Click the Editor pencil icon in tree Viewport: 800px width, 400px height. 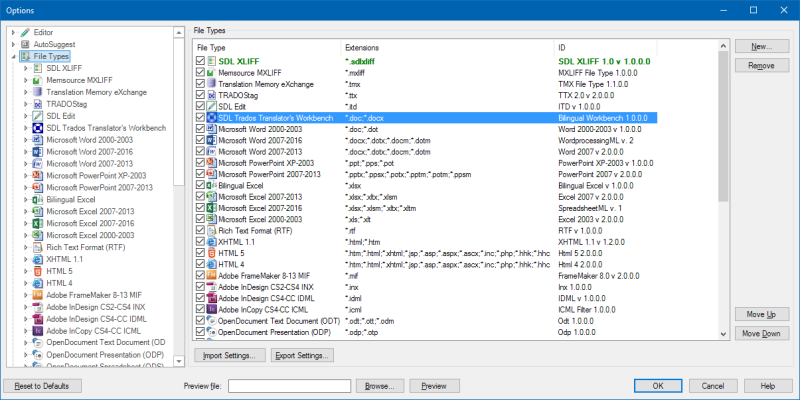tap(25, 33)
